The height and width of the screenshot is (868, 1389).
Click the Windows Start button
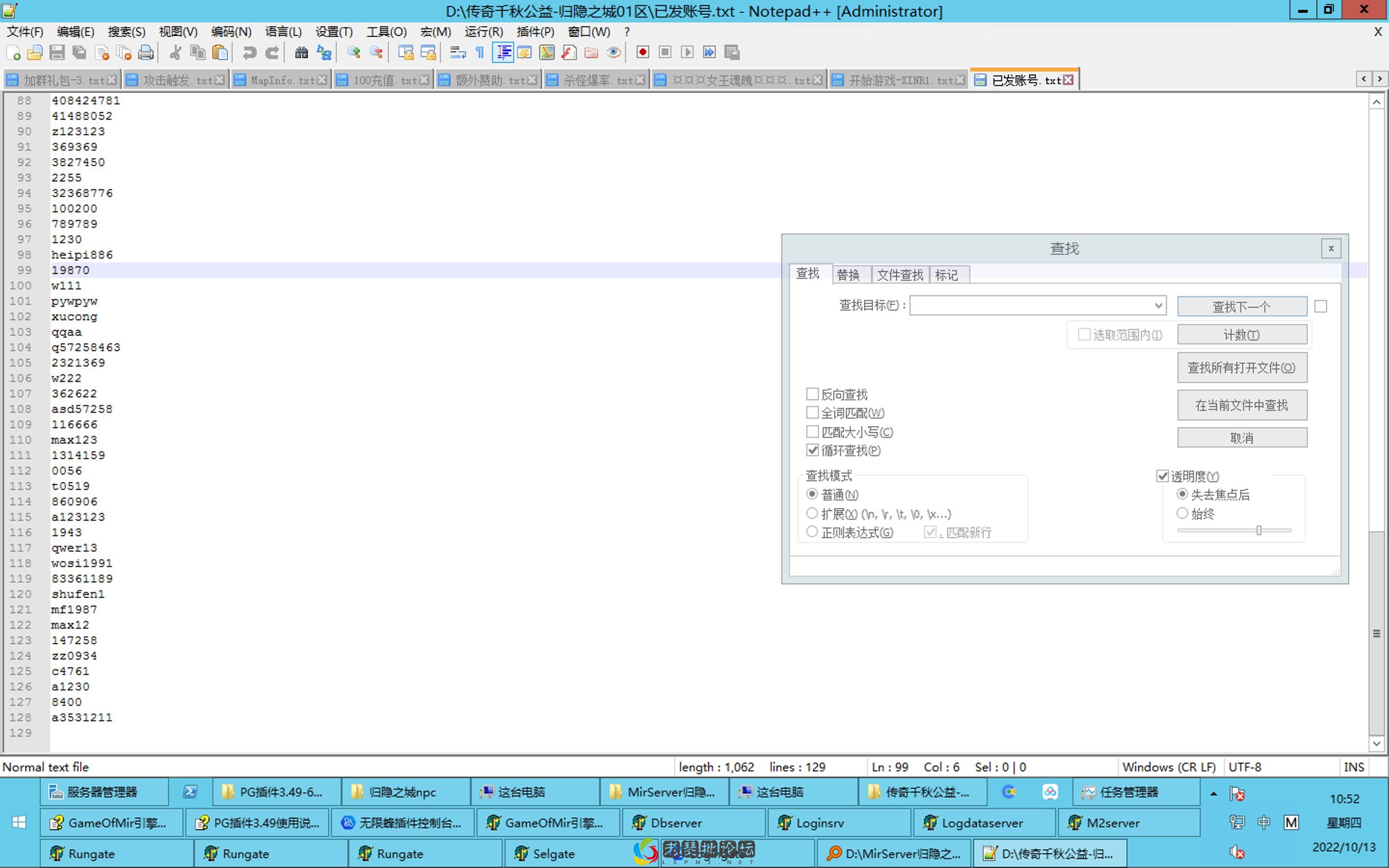(19, 823)
